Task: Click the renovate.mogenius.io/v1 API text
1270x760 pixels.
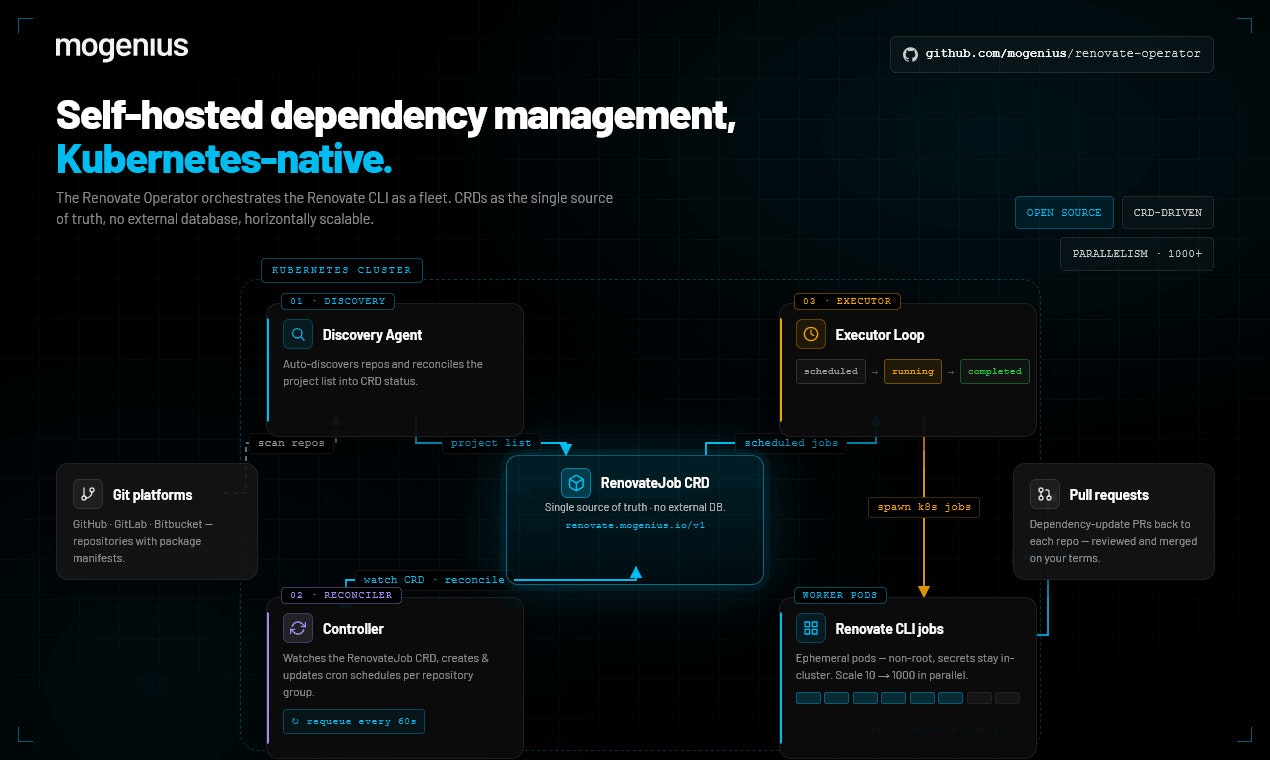Action: (x=635, y=525)
